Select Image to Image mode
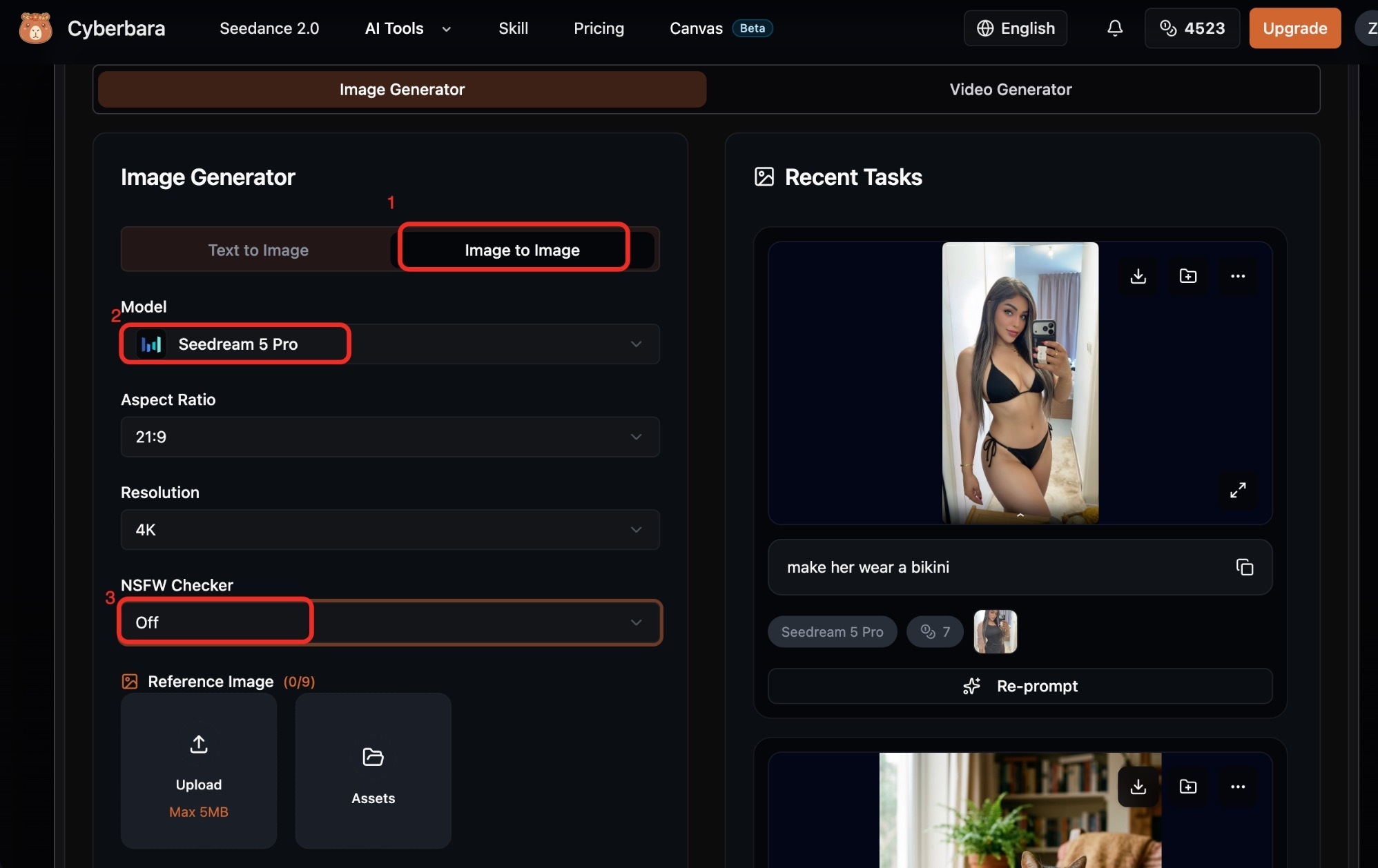Screen dimensions: 1378x868 (522, 250)
